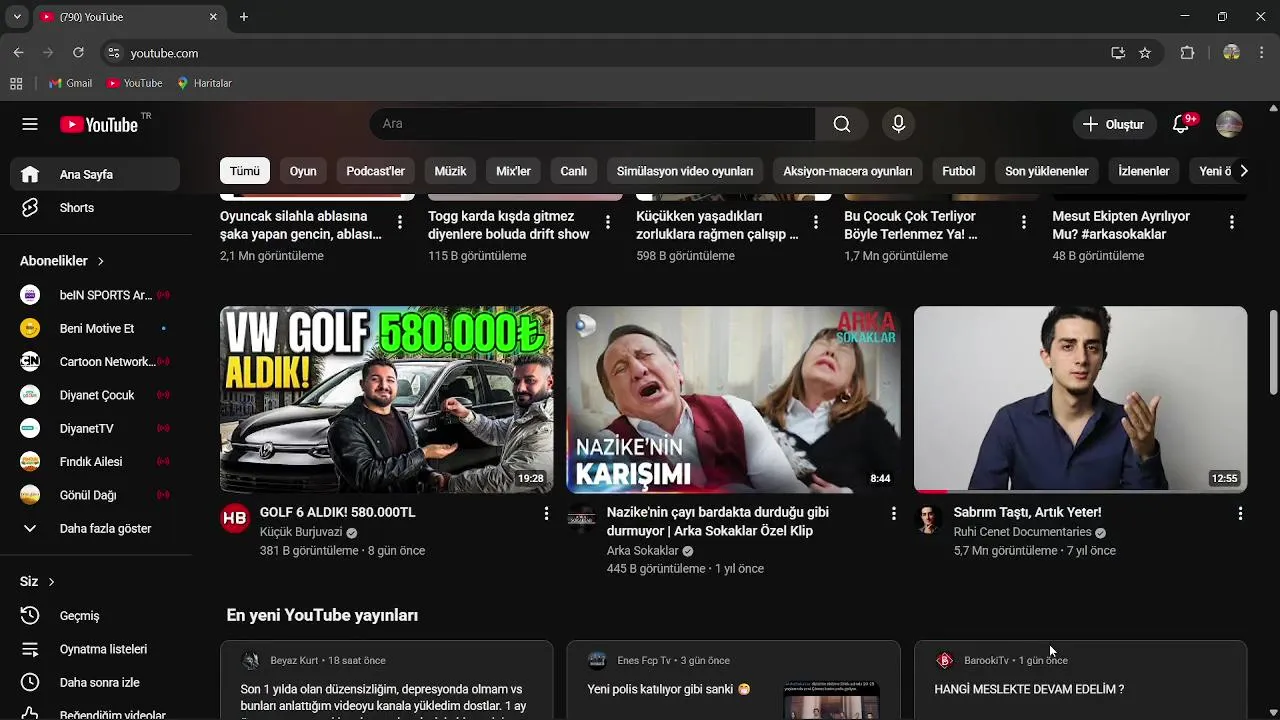Start voice search with microphone icon

(898, 124)
